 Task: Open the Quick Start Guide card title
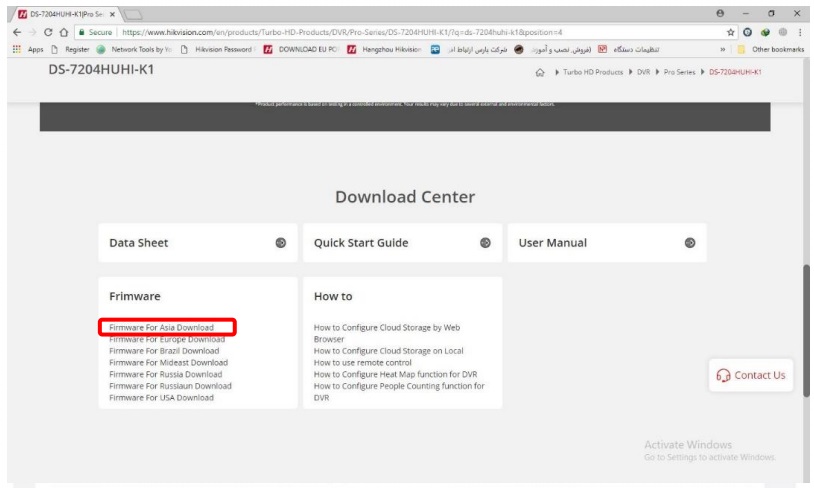(361, 243)
